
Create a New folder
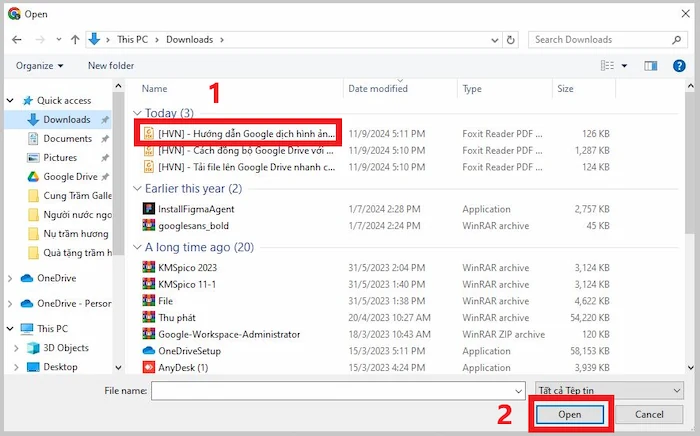(111, 66)
